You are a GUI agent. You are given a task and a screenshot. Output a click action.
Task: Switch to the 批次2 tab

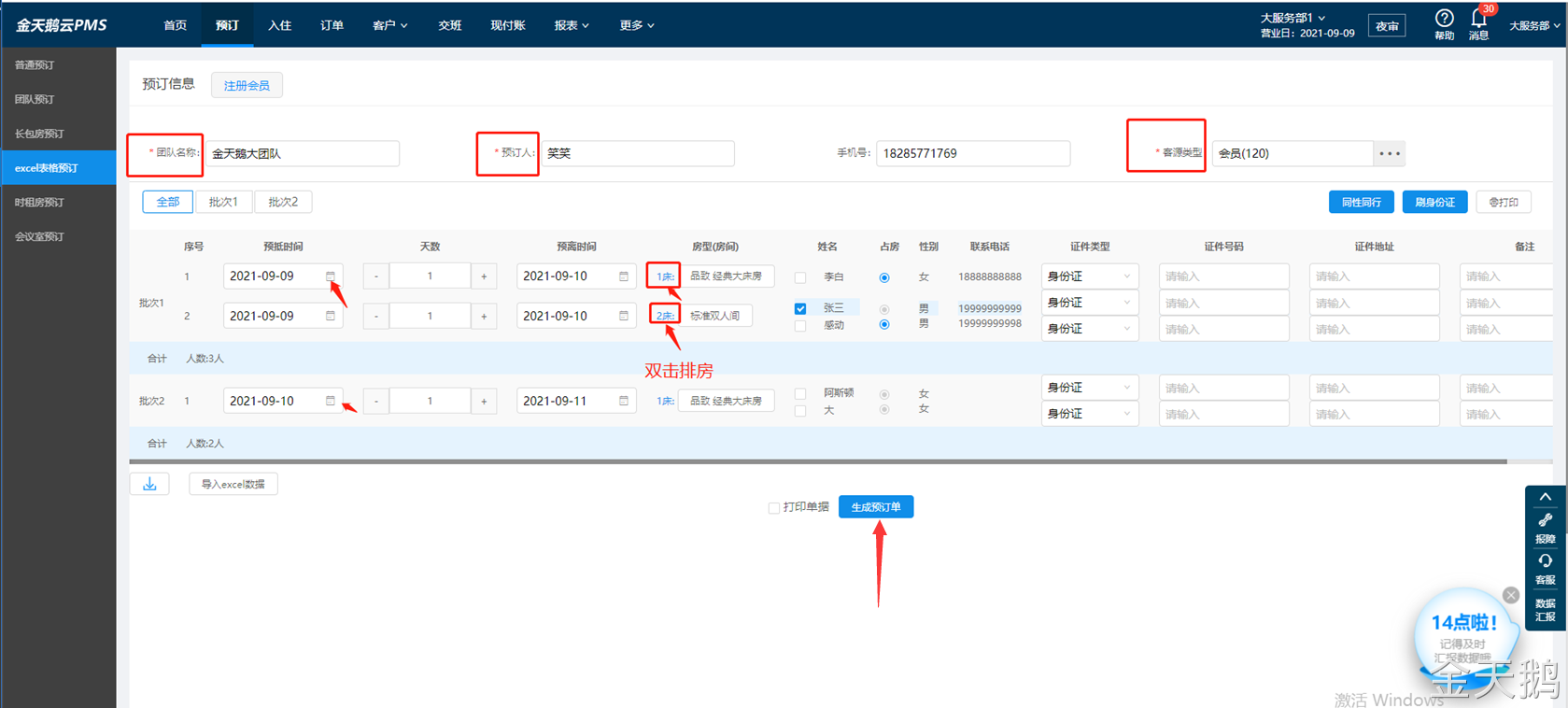pyautogui.click(x=283, y=202)
